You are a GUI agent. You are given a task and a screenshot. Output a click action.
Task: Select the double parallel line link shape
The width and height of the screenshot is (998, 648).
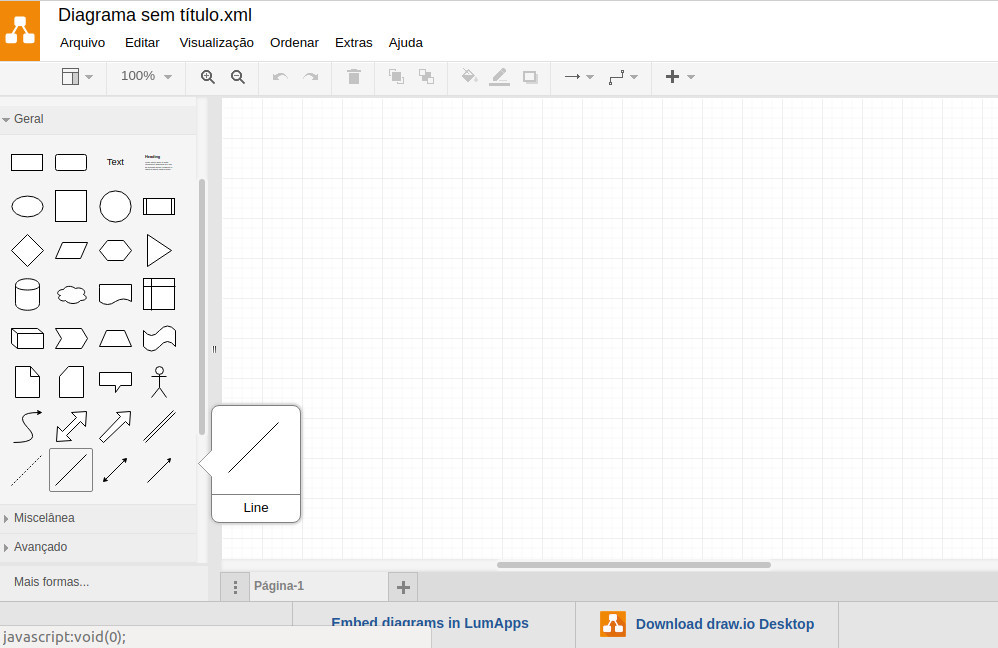[159, 426]
